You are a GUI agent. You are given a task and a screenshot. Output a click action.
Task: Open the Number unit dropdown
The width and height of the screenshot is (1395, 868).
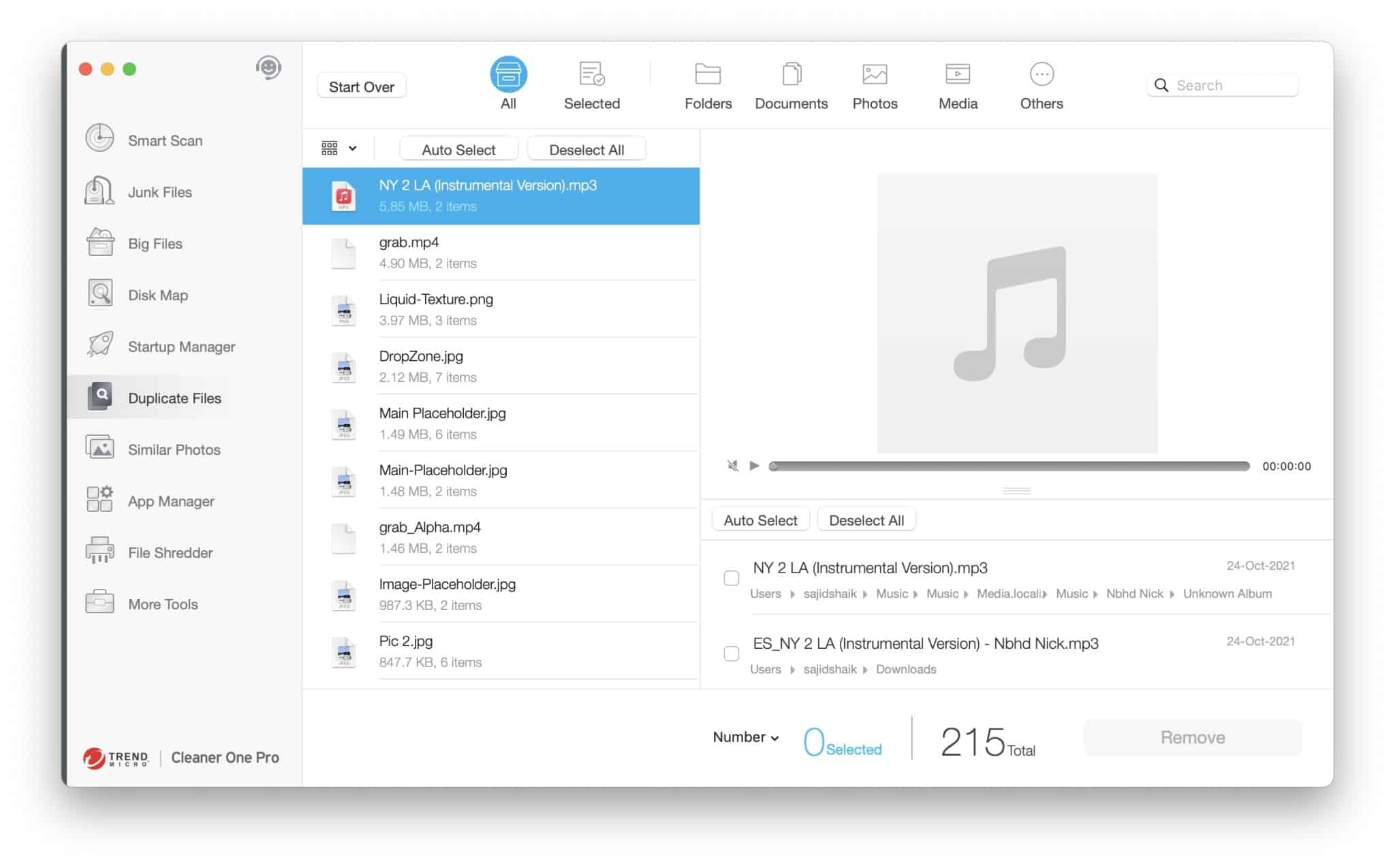tap(746, 737)
